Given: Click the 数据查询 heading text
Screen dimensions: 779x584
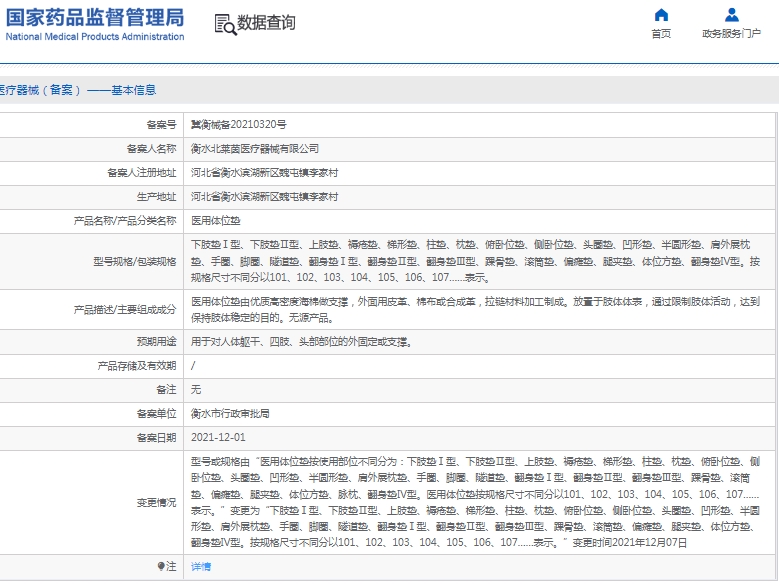Looking at the screenshot, I should click(266, 23).
